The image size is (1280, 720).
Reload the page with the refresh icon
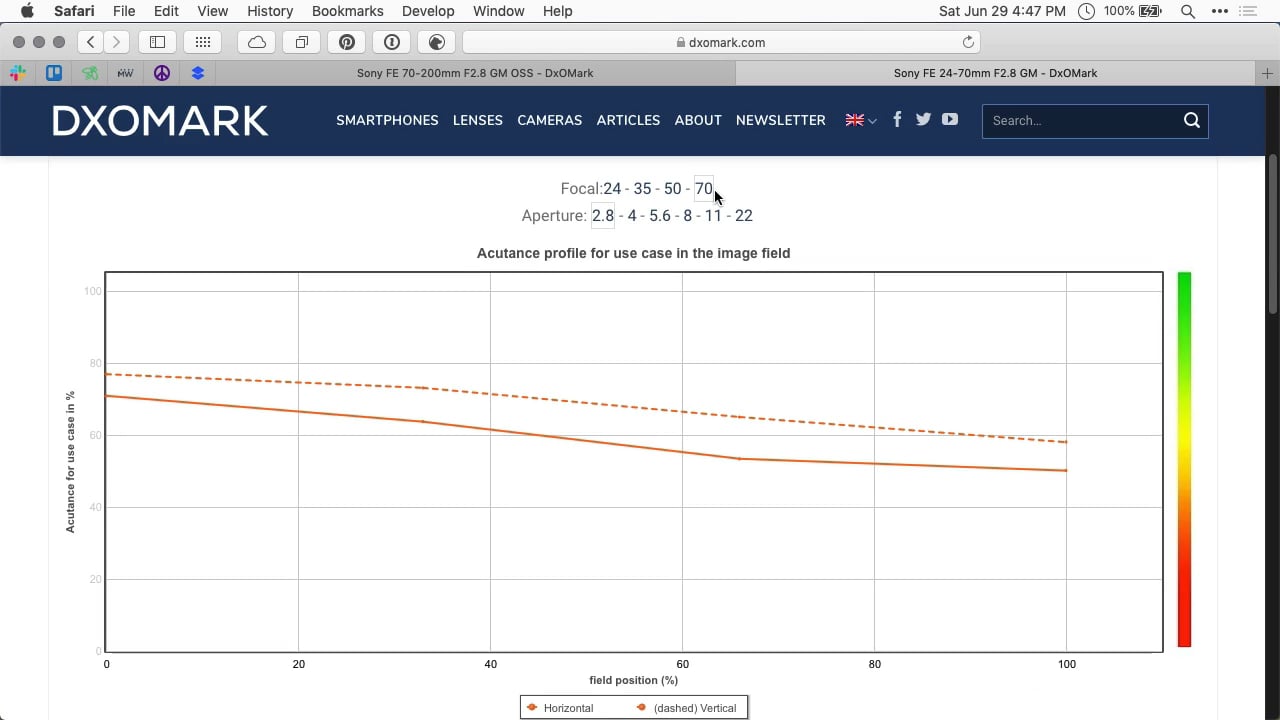968,42
